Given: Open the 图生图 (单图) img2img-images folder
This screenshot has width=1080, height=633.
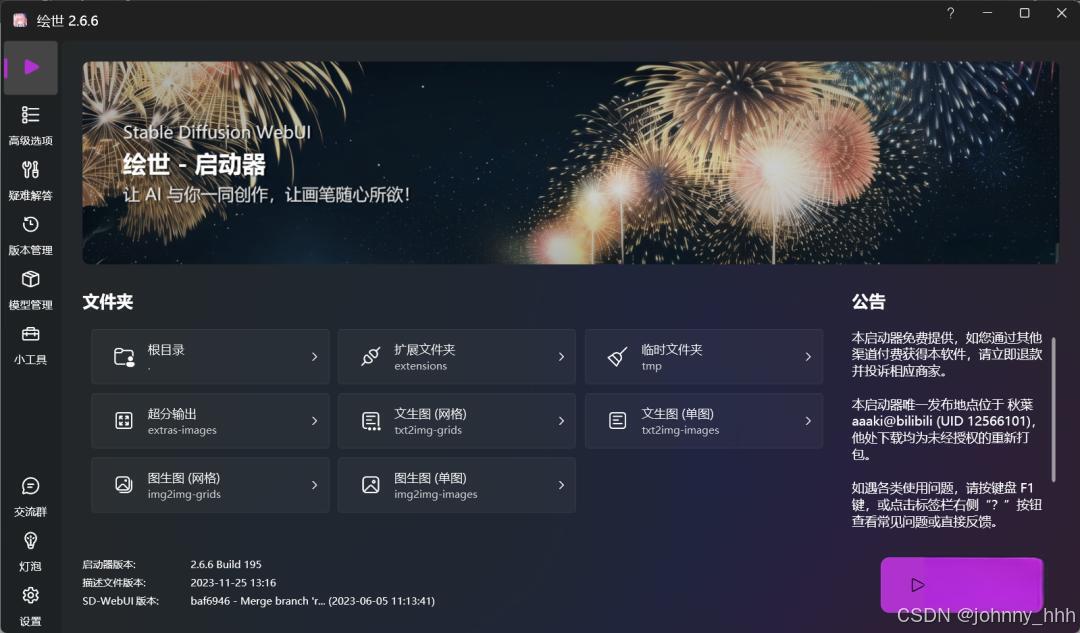Looking at the screenshot, I should [457, 485].
